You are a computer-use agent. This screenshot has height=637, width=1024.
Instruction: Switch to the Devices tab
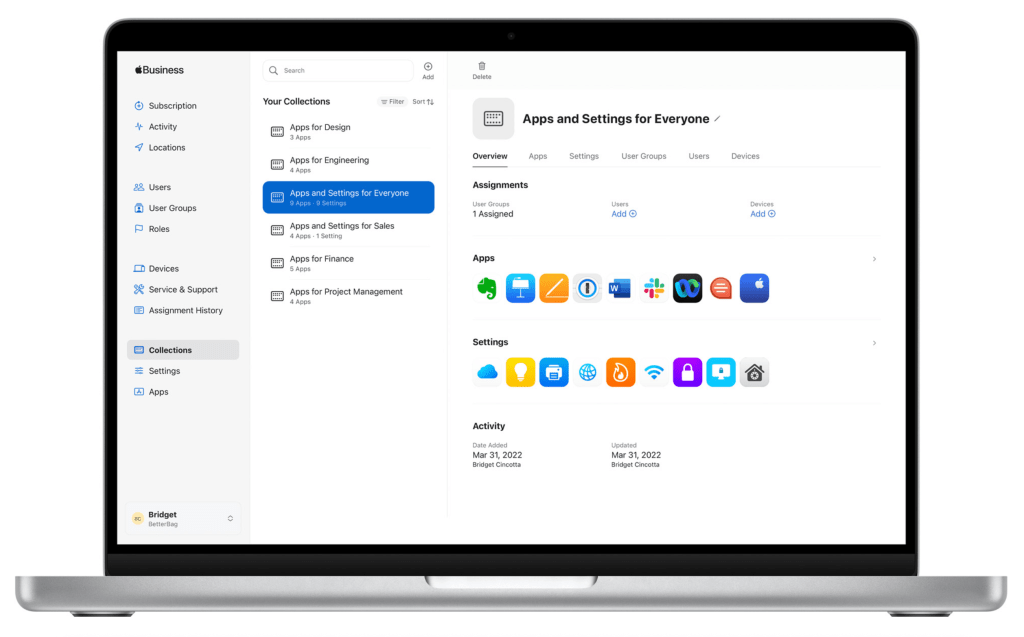click(745, 156)
